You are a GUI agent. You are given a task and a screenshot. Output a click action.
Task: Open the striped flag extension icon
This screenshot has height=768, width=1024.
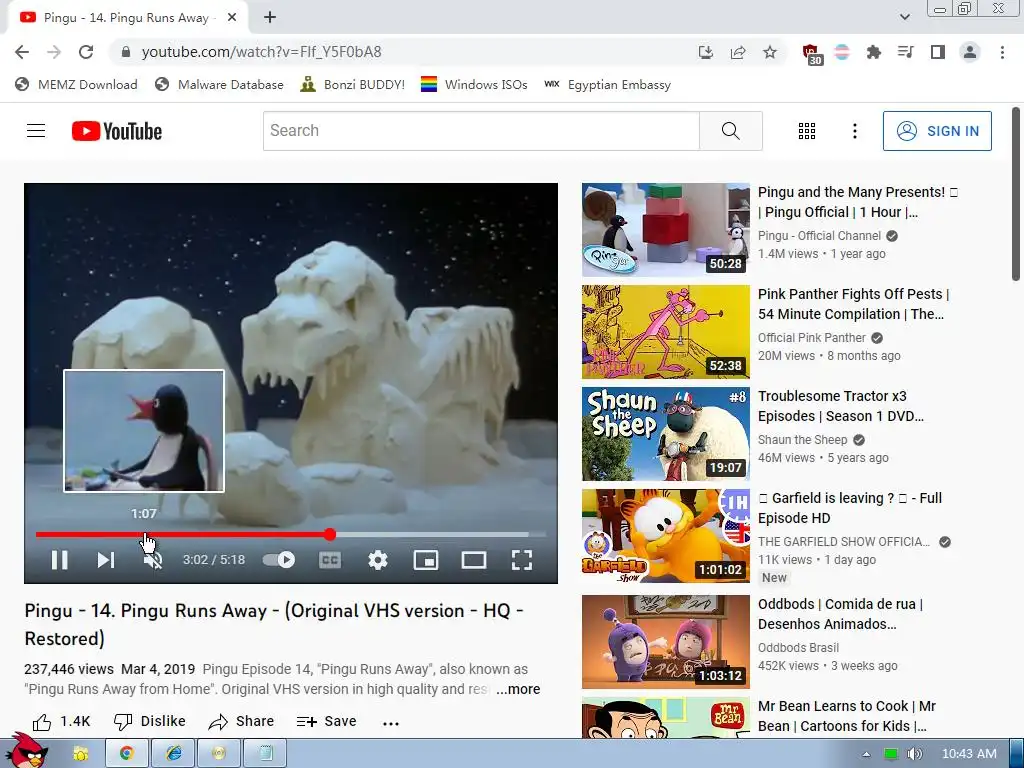click(x=842, y=52)
